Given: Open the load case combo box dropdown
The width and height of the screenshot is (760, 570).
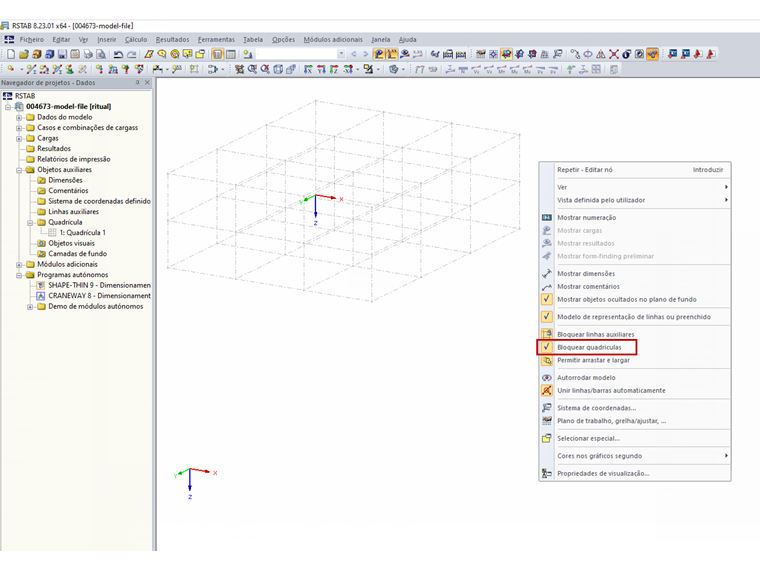Looking at the screenshot, I should tap(341, 54).
